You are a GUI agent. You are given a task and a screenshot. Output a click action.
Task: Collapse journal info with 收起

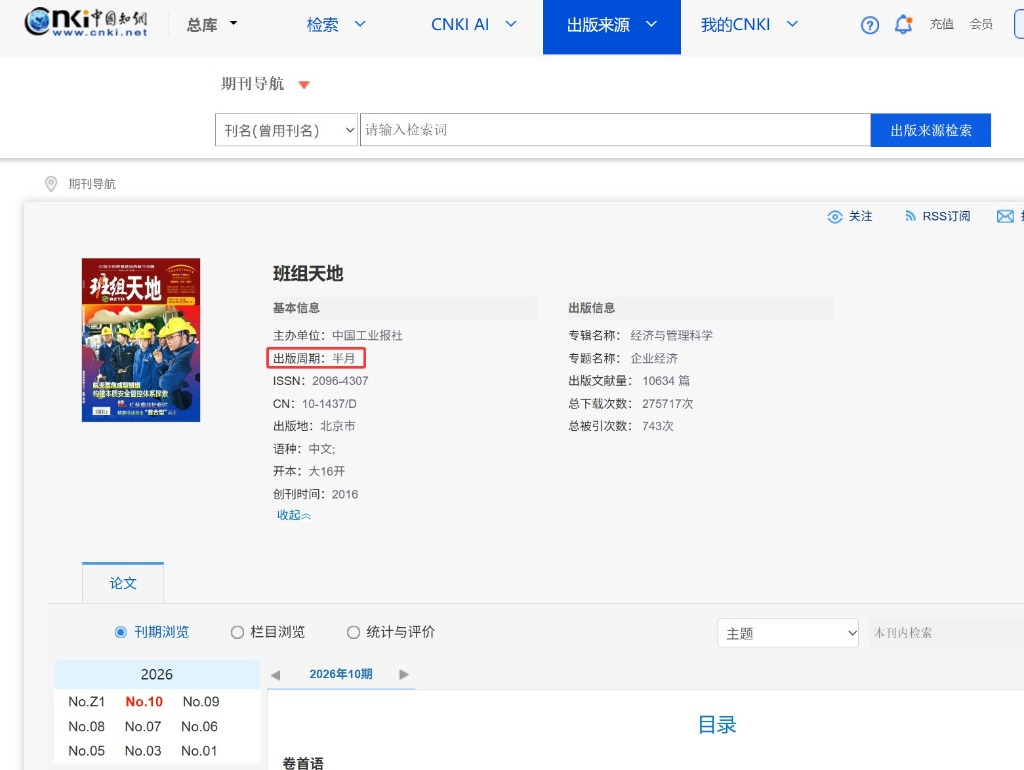[293, 515]
